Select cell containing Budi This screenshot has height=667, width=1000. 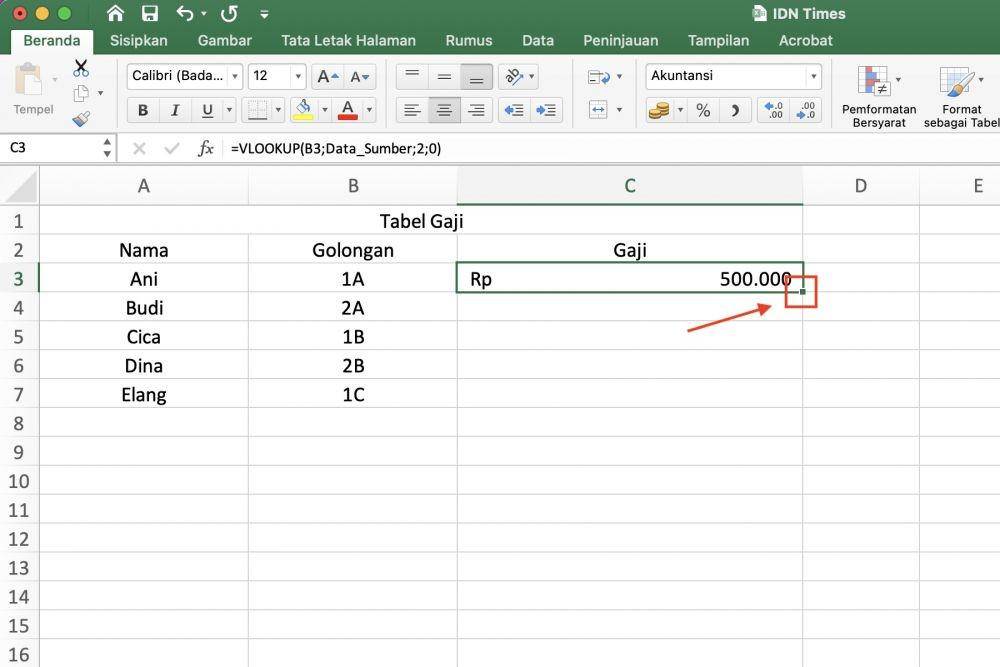[x=143, y=308]
